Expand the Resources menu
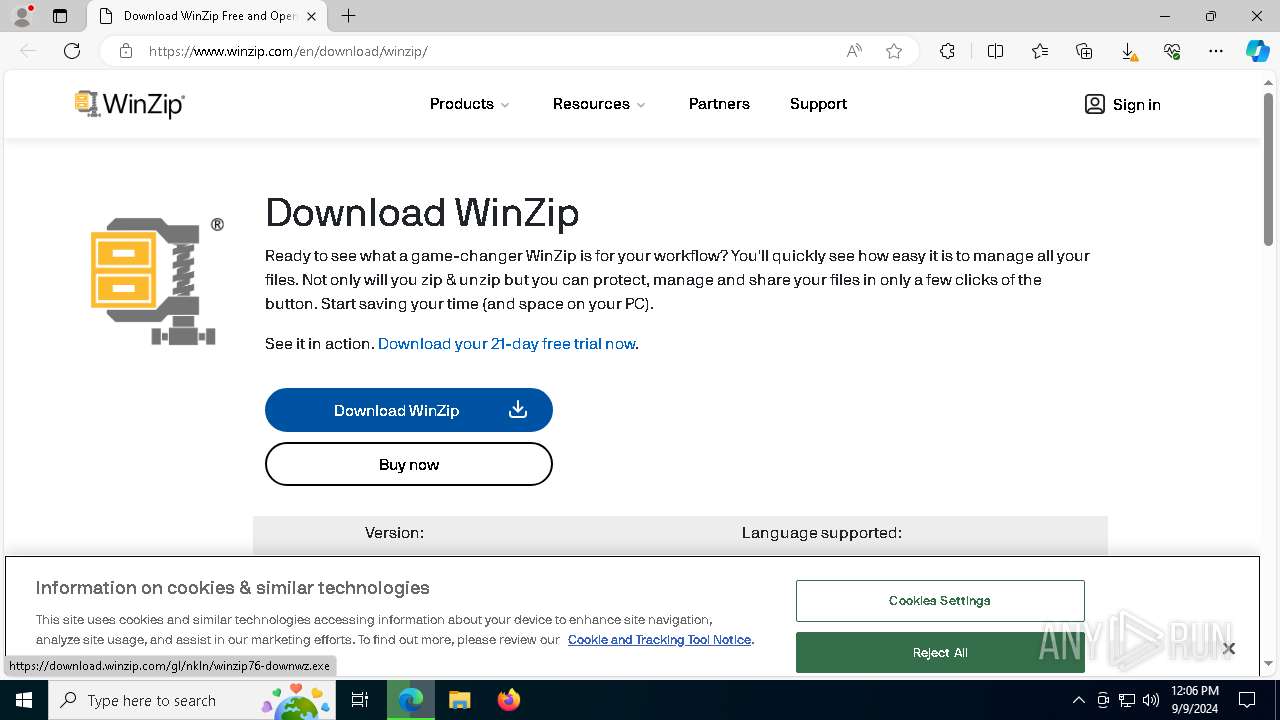 [599, 104]
